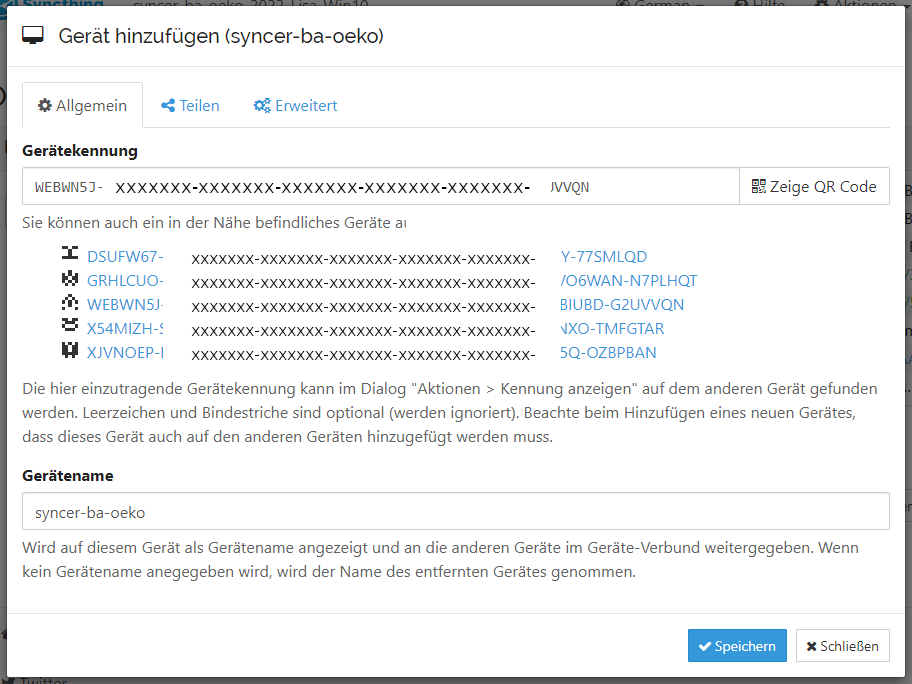Click the identicon beside device XJVNOEP
Viewport: 912px width, 684px height.
(69, 352)
